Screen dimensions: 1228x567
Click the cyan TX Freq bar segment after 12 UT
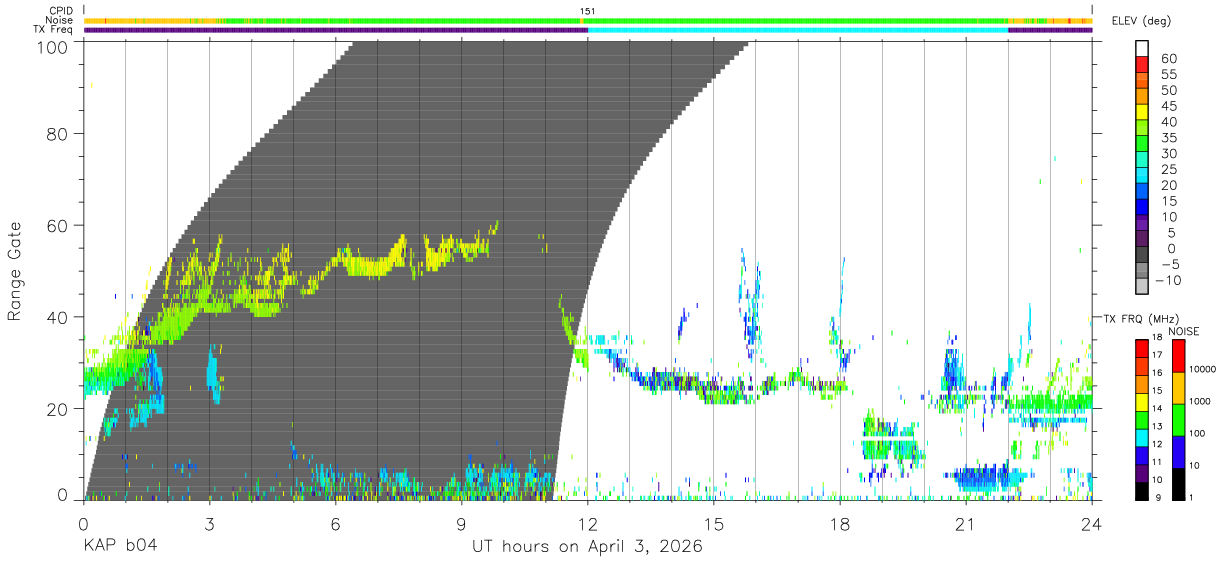coord(798,30)
